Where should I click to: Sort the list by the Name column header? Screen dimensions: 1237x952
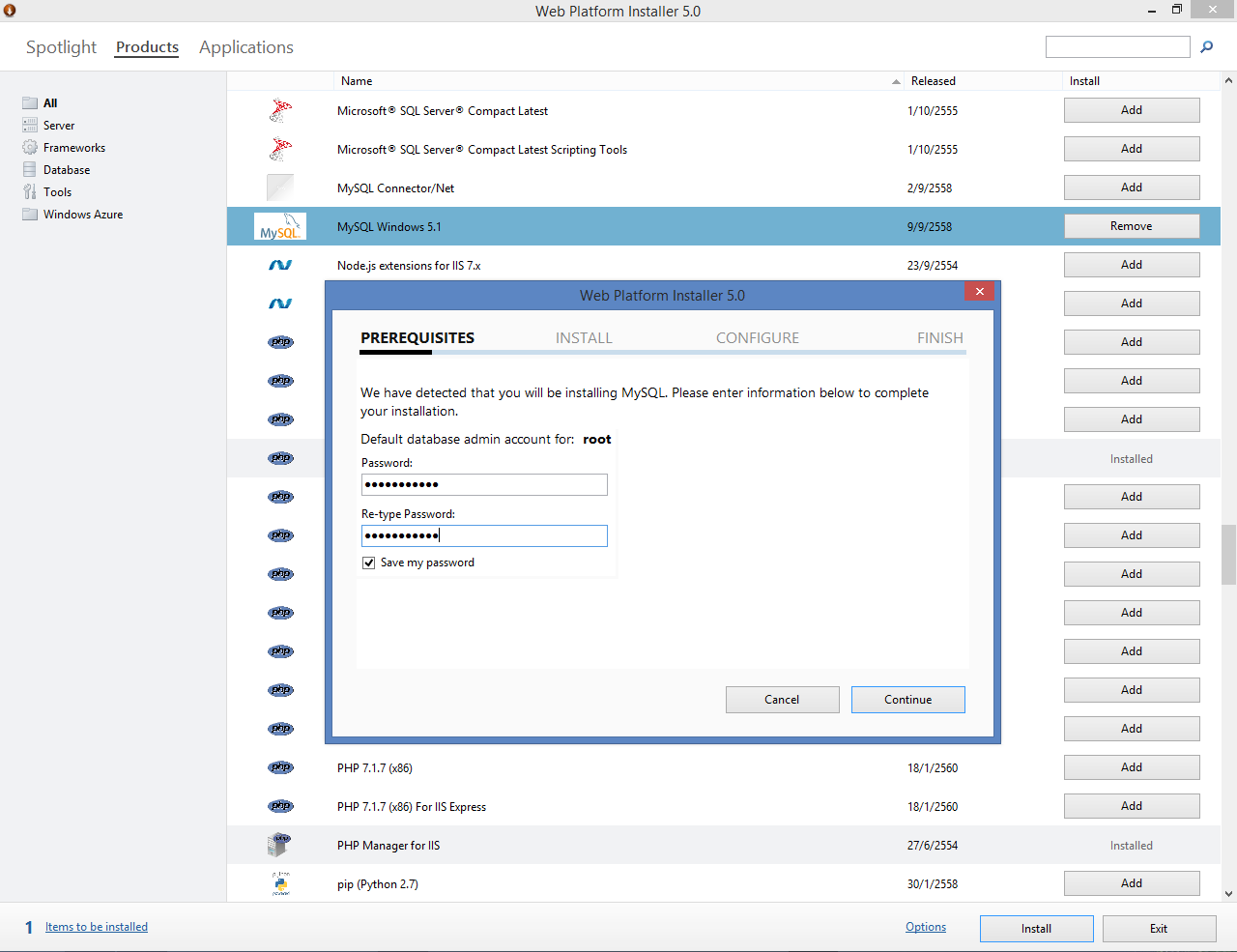click(618, 81)
